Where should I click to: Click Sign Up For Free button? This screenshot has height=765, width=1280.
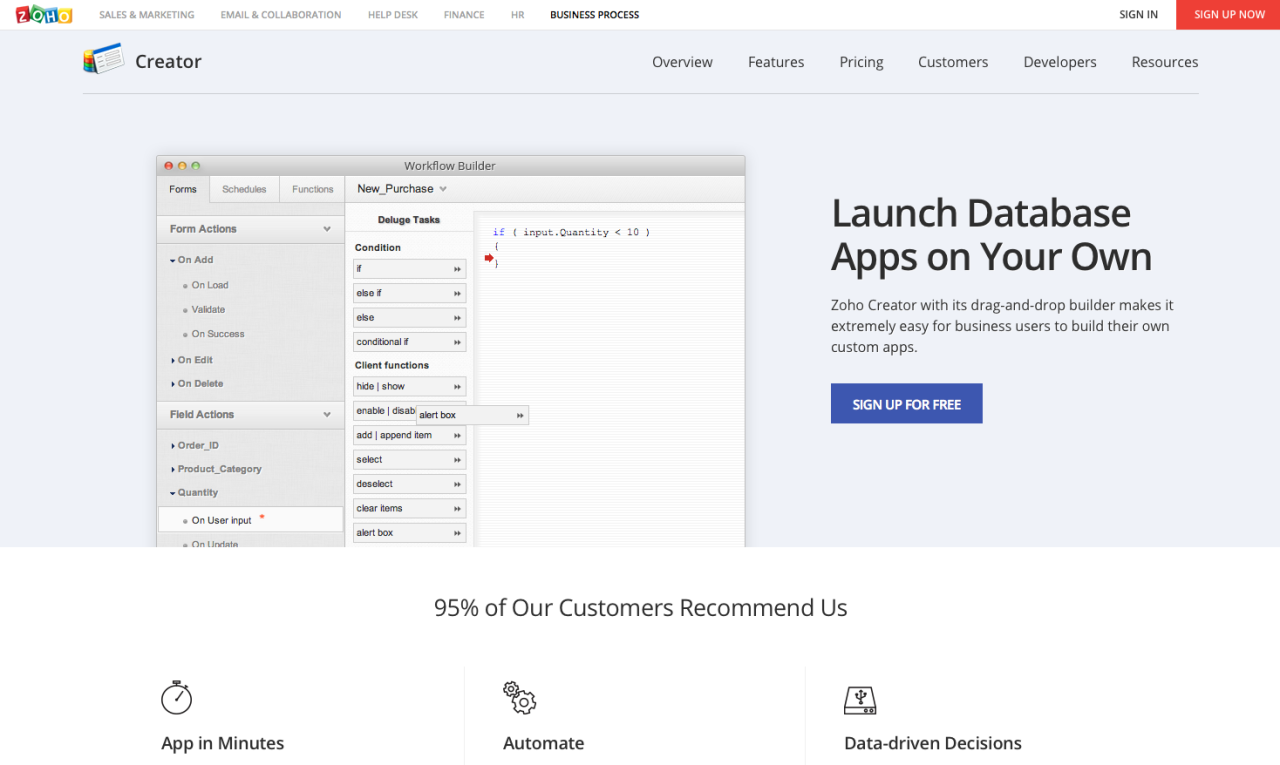pos(907,404)
